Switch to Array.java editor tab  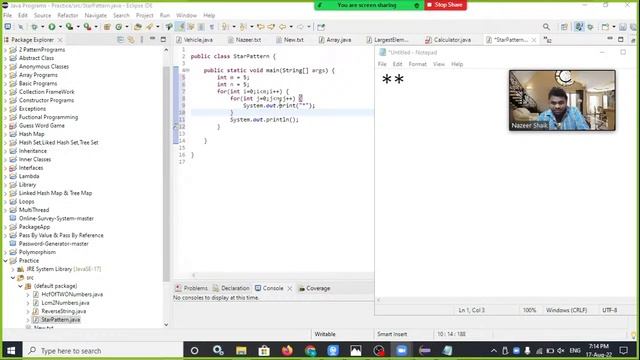pyautogui.click(x=335, y=40)
